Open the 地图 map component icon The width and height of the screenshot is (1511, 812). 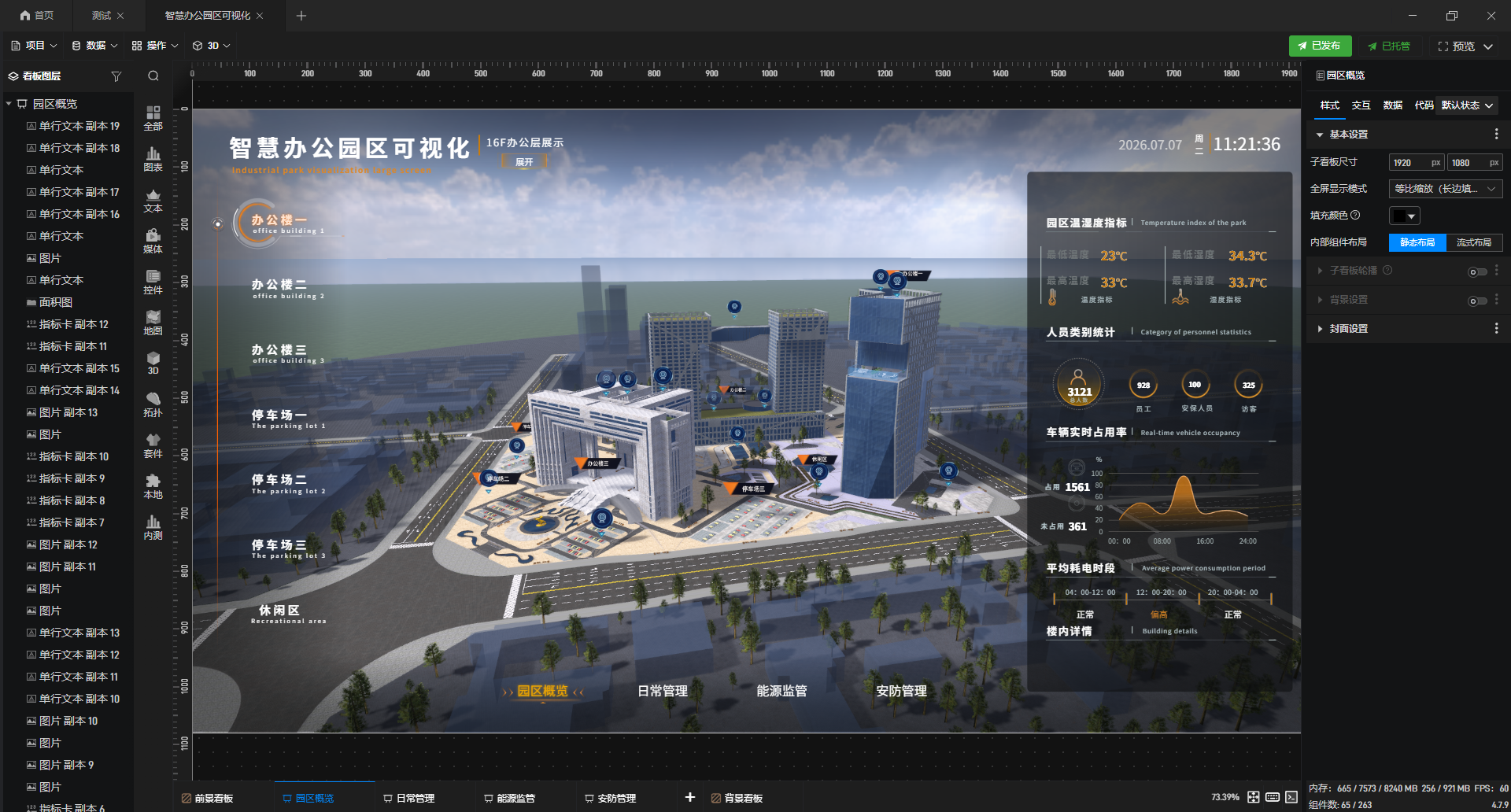pos(153,323)
